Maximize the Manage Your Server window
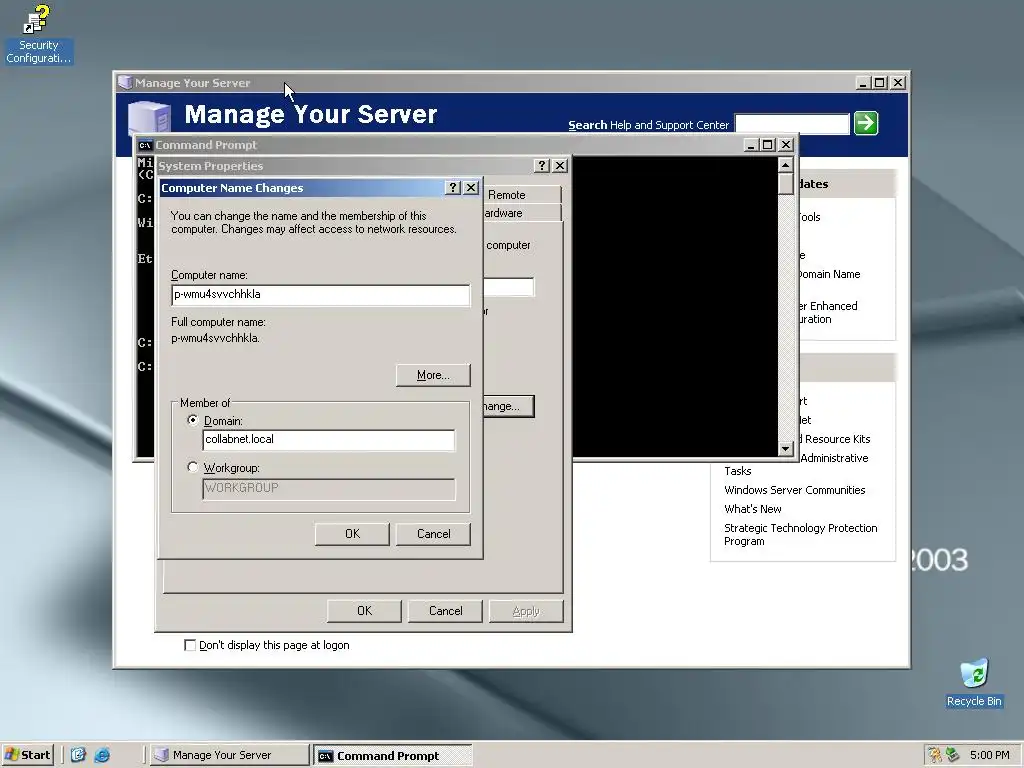 tap(880, 83)
